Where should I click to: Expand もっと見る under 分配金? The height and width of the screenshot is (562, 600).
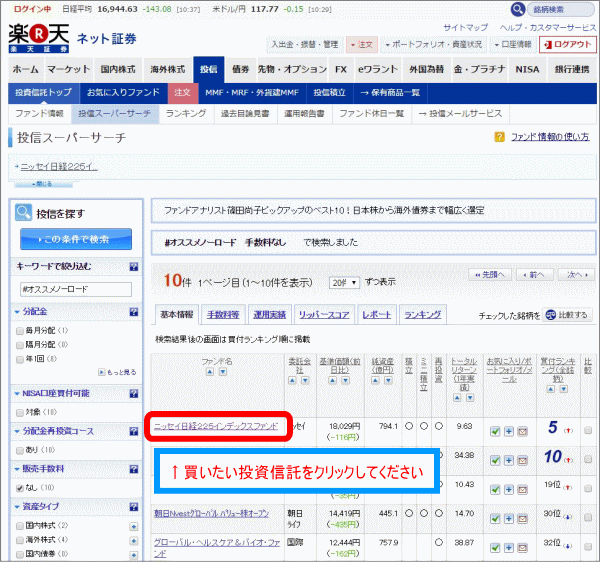coord(117,372)
